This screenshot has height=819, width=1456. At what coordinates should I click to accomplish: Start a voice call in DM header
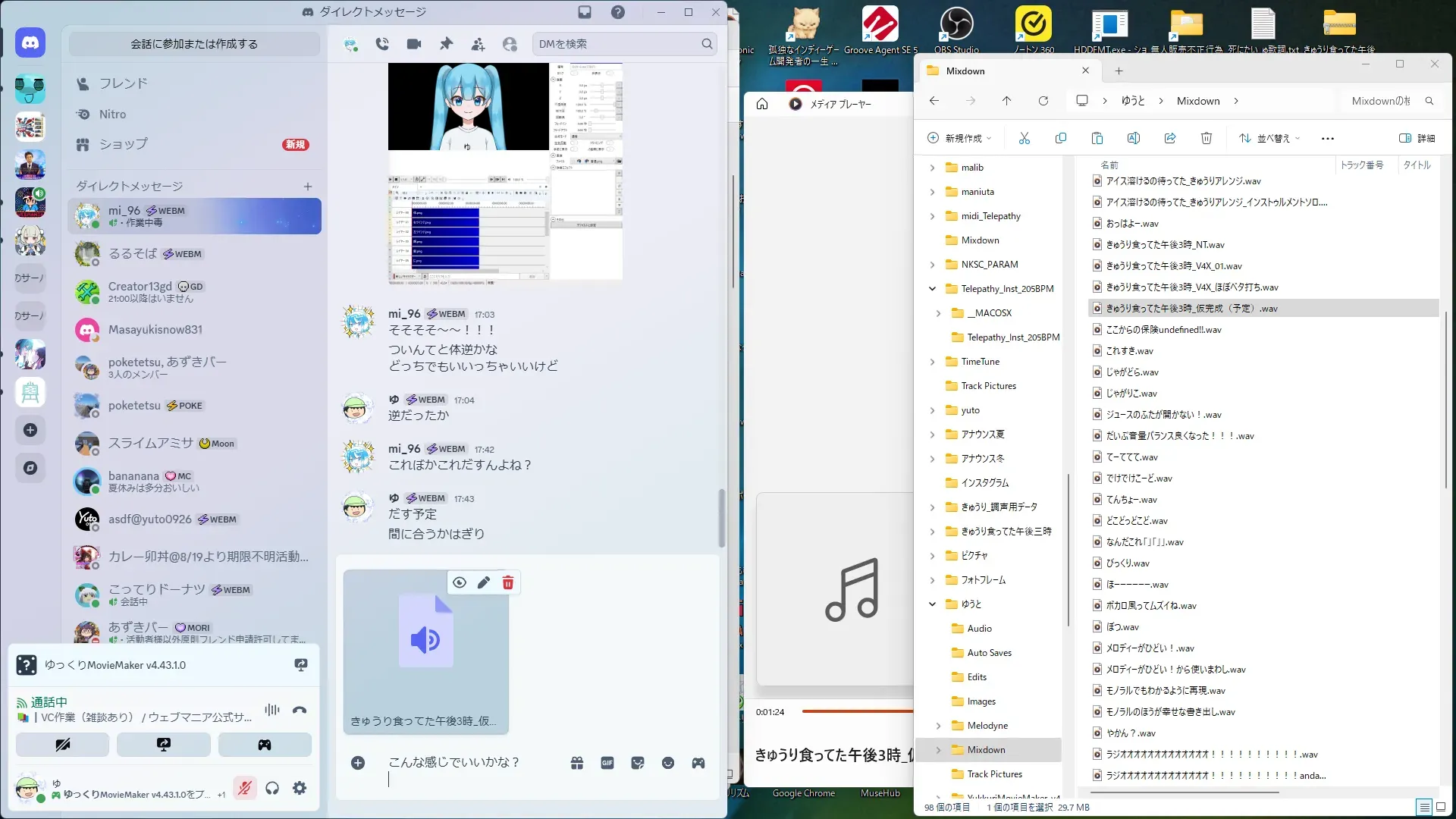382,44
